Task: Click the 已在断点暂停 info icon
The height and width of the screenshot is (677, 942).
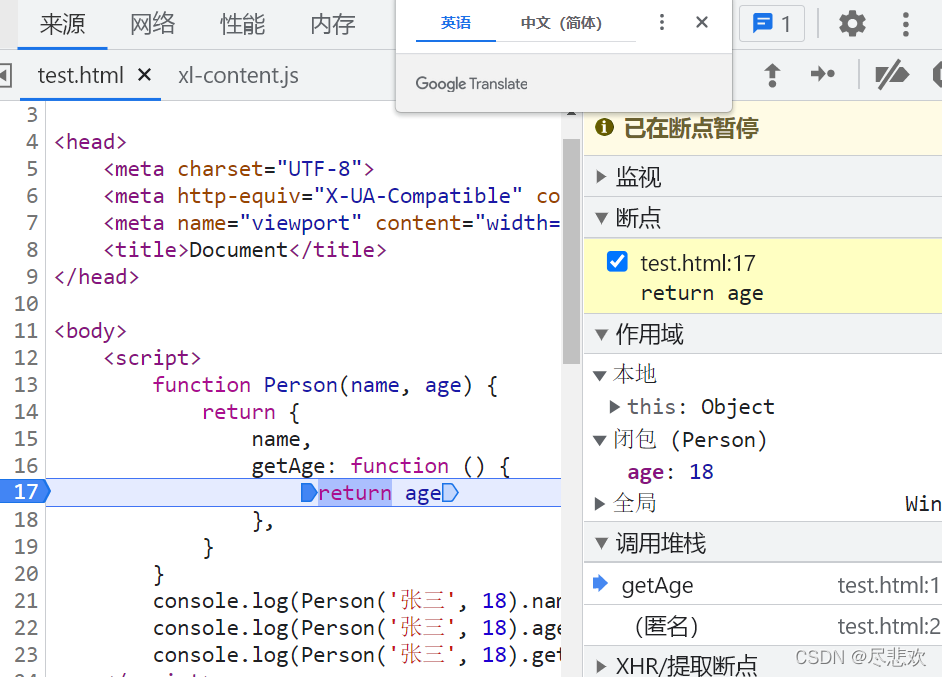Action: 604,127
